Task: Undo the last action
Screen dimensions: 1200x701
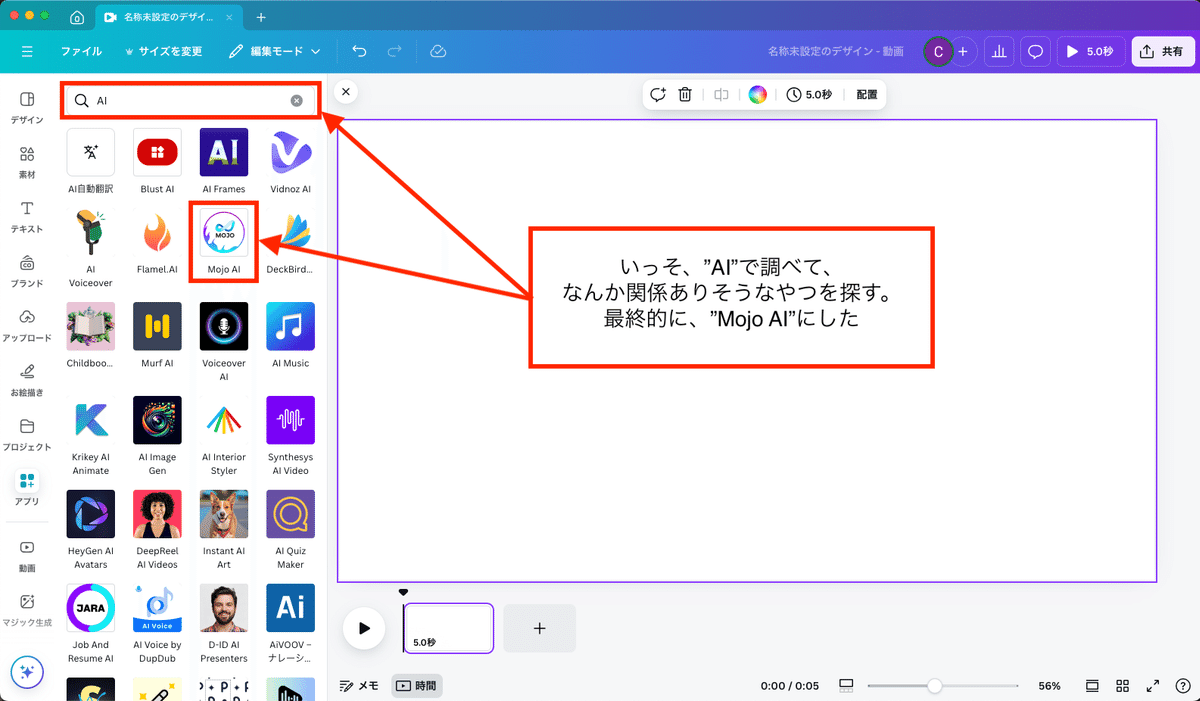Action: point(359,51)
